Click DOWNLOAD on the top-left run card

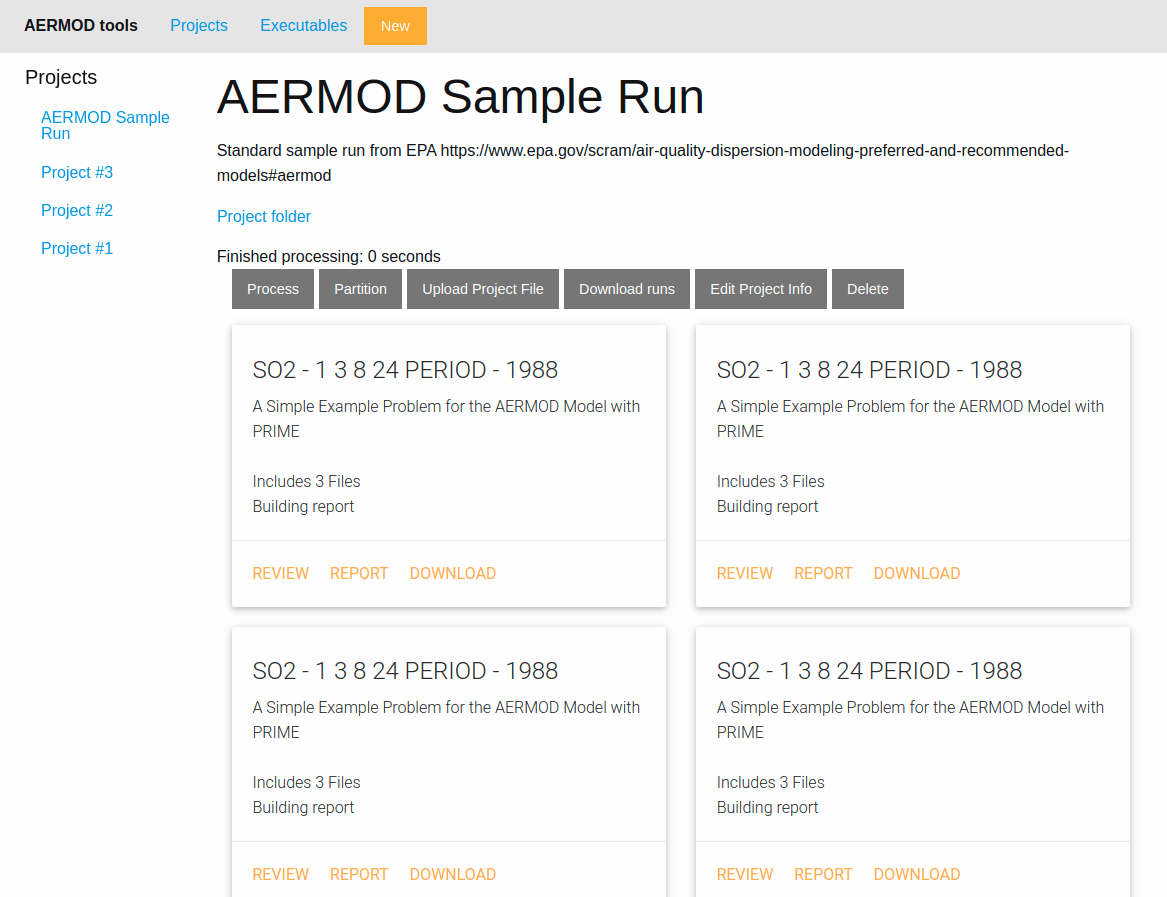coord(453,574)
